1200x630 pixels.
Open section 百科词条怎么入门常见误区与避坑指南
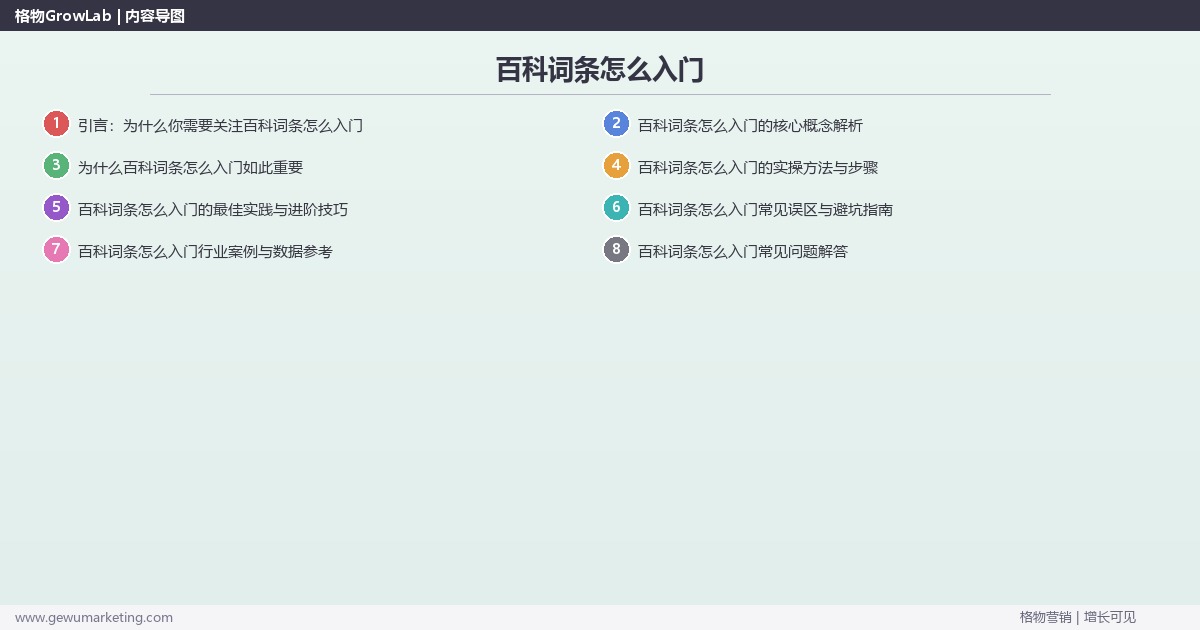tap(765, 210)
